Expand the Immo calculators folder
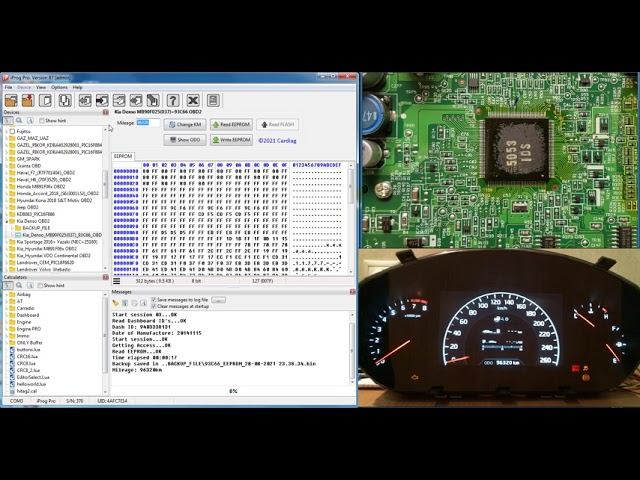 click(x=7, y=336)
